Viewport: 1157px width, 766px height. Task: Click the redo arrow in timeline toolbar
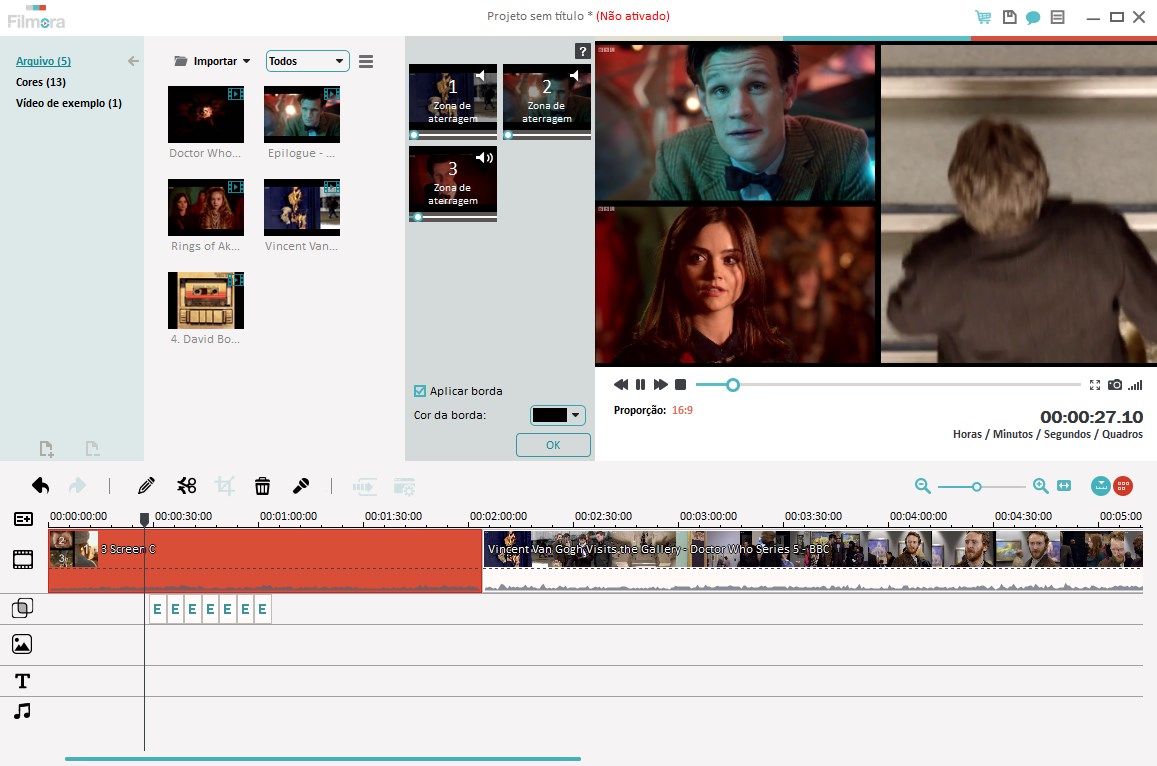point(77,486)
